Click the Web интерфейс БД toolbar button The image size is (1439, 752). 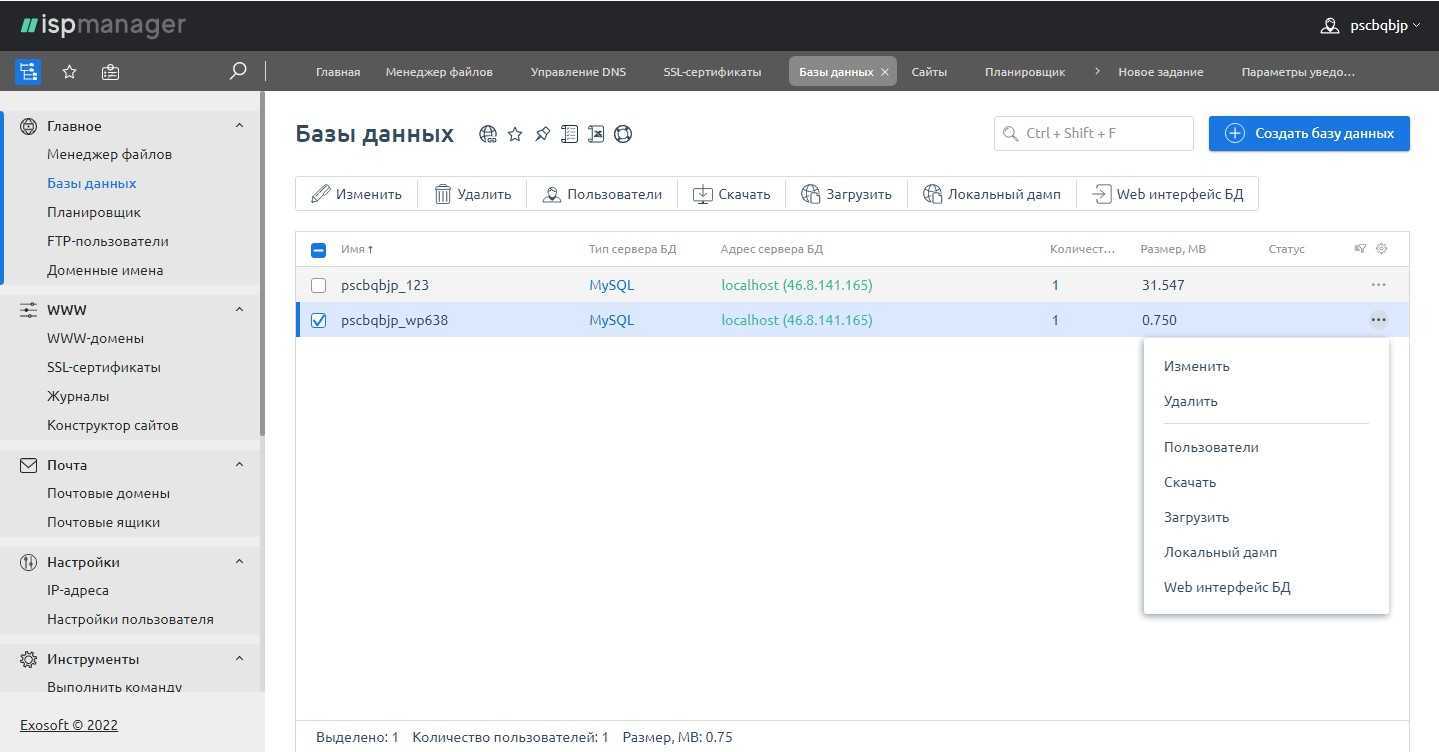click(1167, 194)
